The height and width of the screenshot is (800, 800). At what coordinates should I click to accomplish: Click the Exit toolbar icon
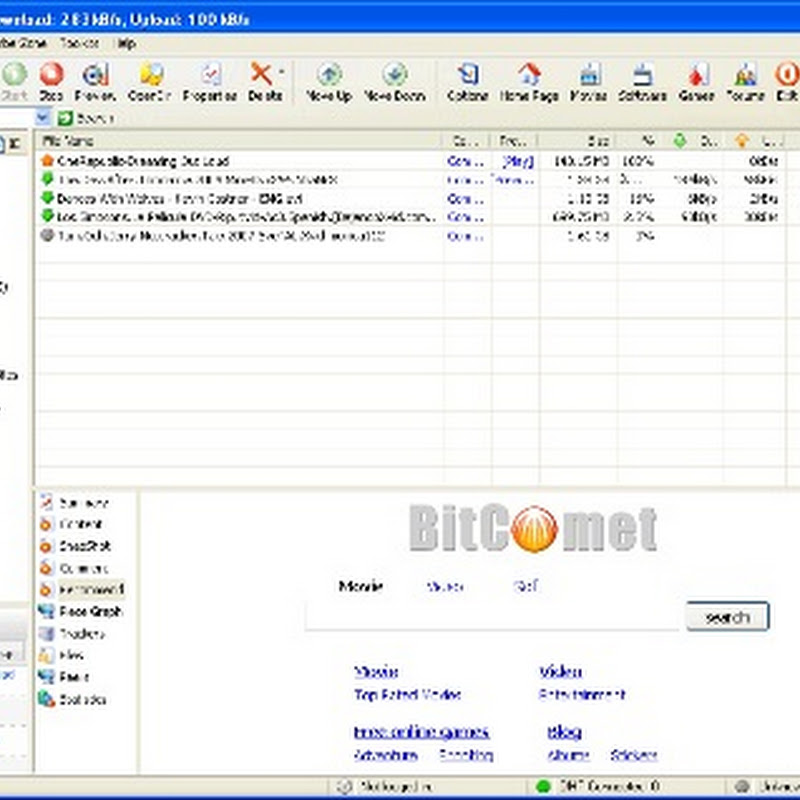(787, 74)
